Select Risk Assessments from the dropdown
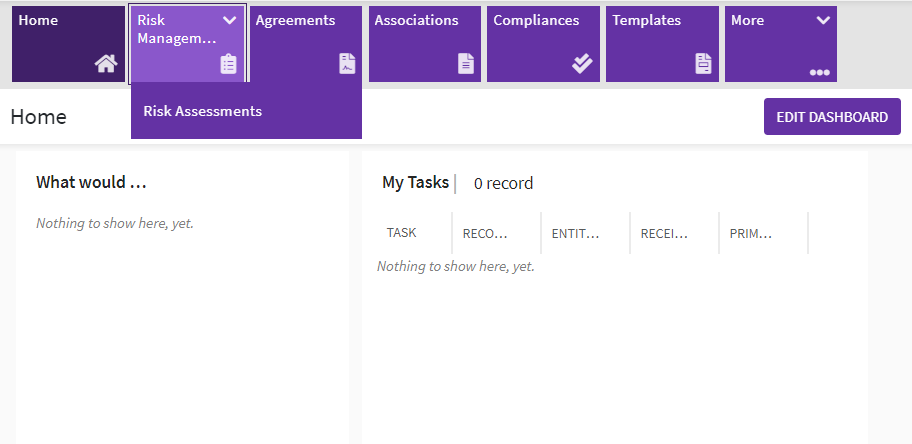 pos(203,111)
